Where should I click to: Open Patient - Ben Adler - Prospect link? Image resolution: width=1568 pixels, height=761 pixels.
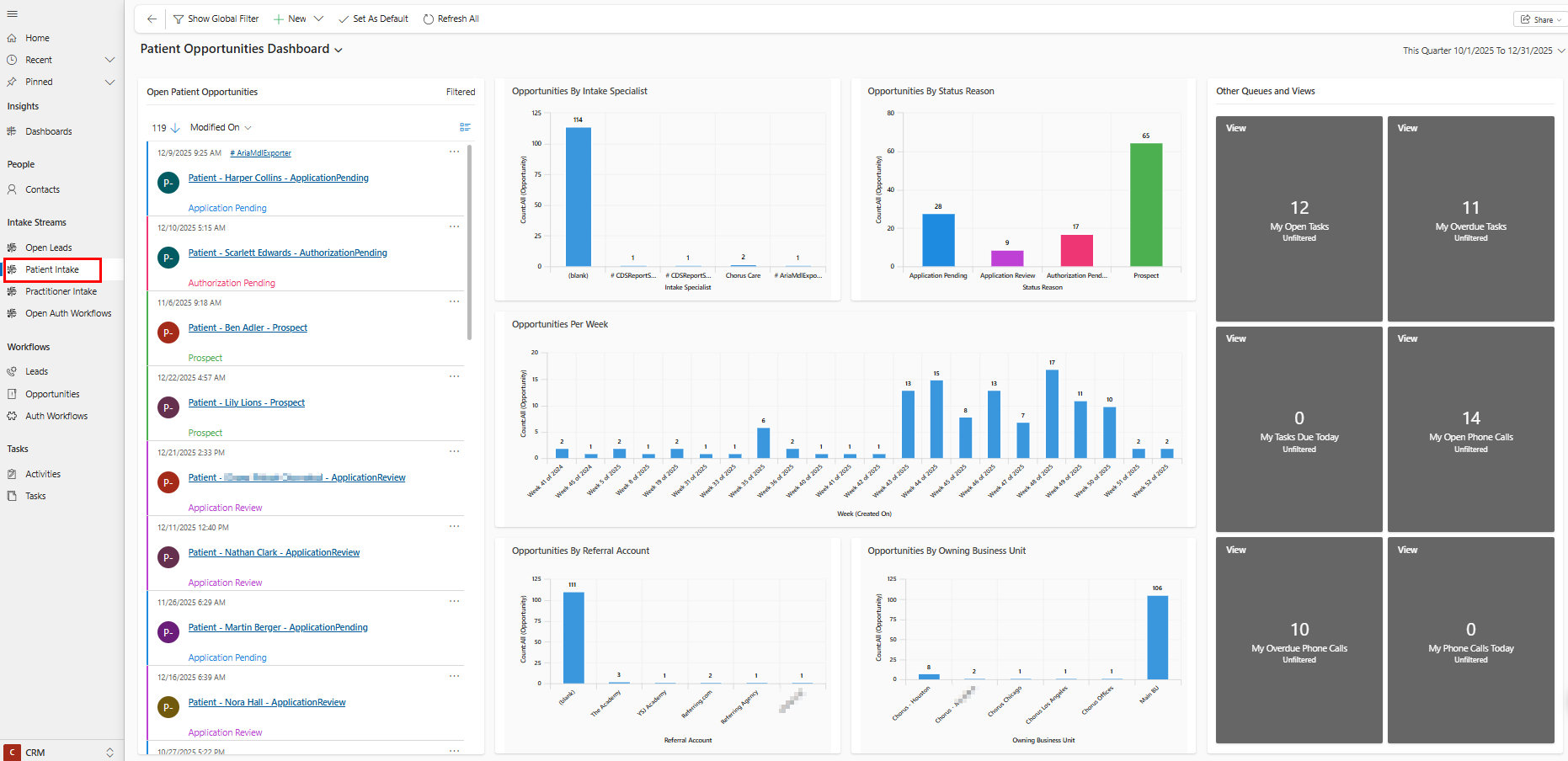tap(248, 327)
